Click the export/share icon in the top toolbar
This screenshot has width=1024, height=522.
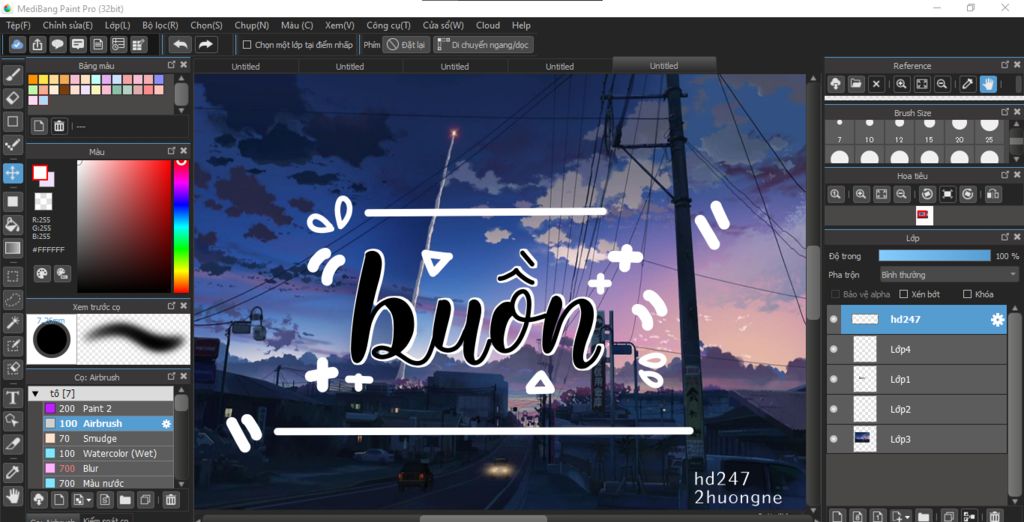pyautogui.click(x=38, y=44)
